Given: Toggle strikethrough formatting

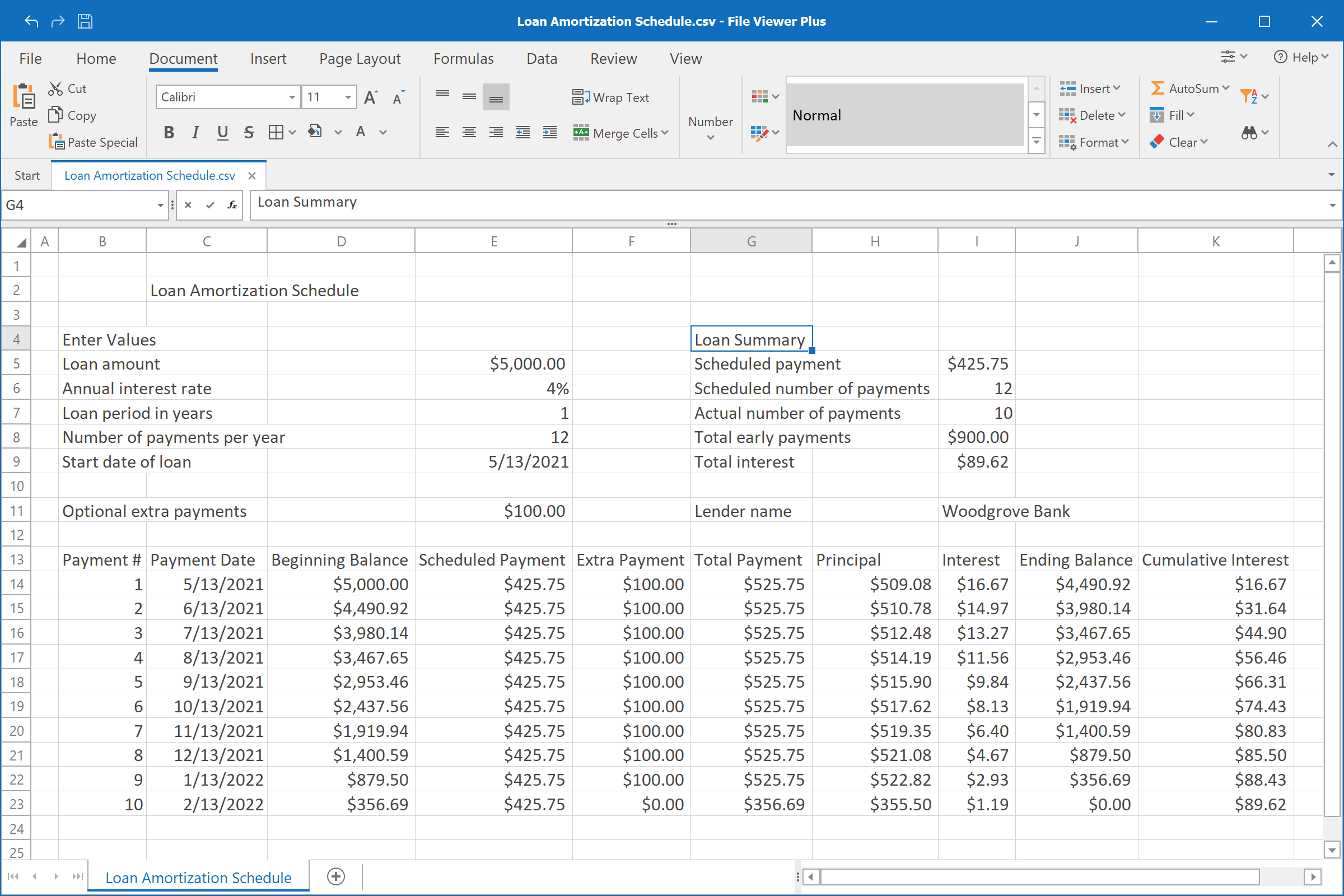Looking at the screenshot, I should point(249,132).
